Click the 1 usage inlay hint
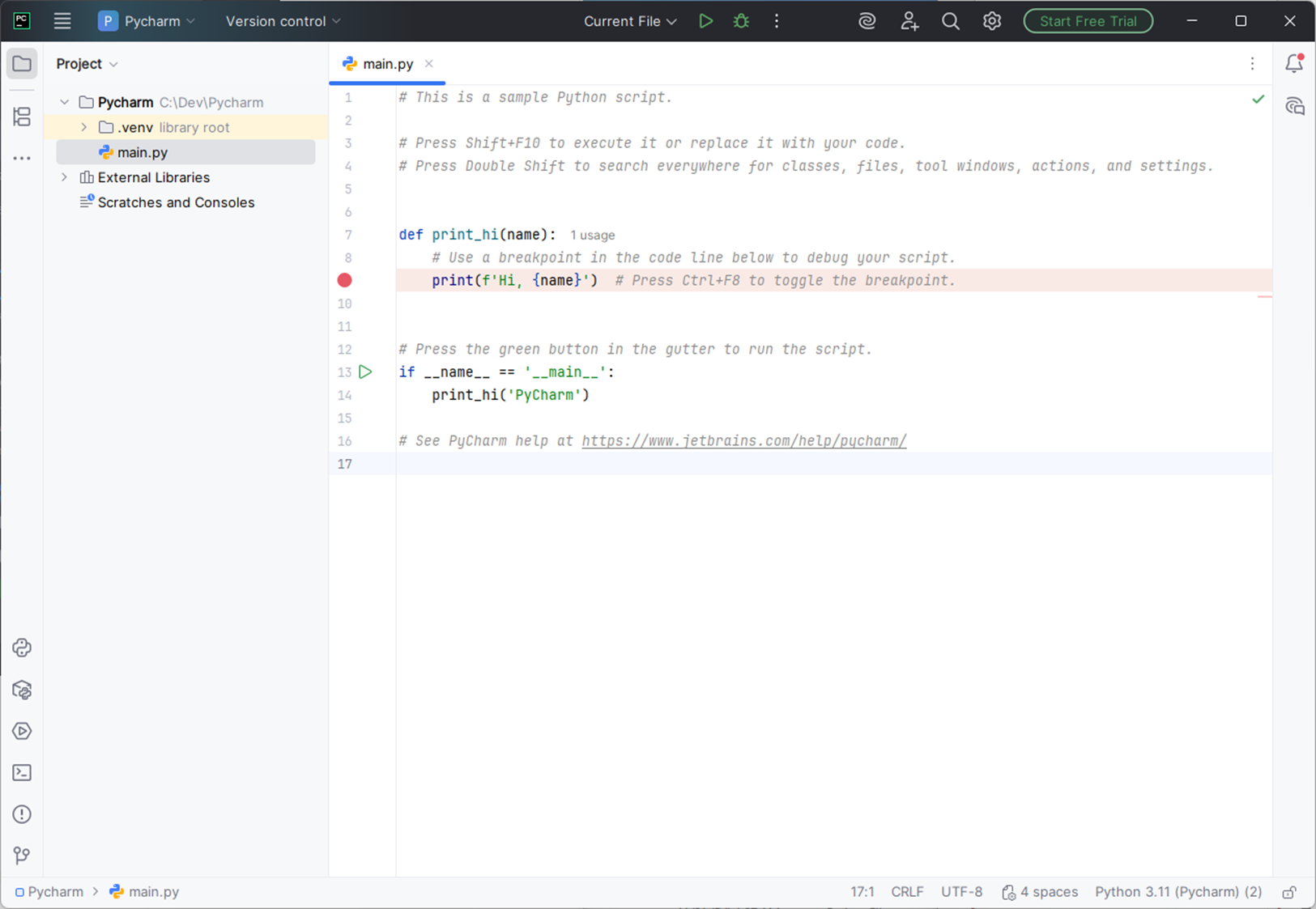Image resolution: width=1316 pixels, height=909 pixels. 592,236
